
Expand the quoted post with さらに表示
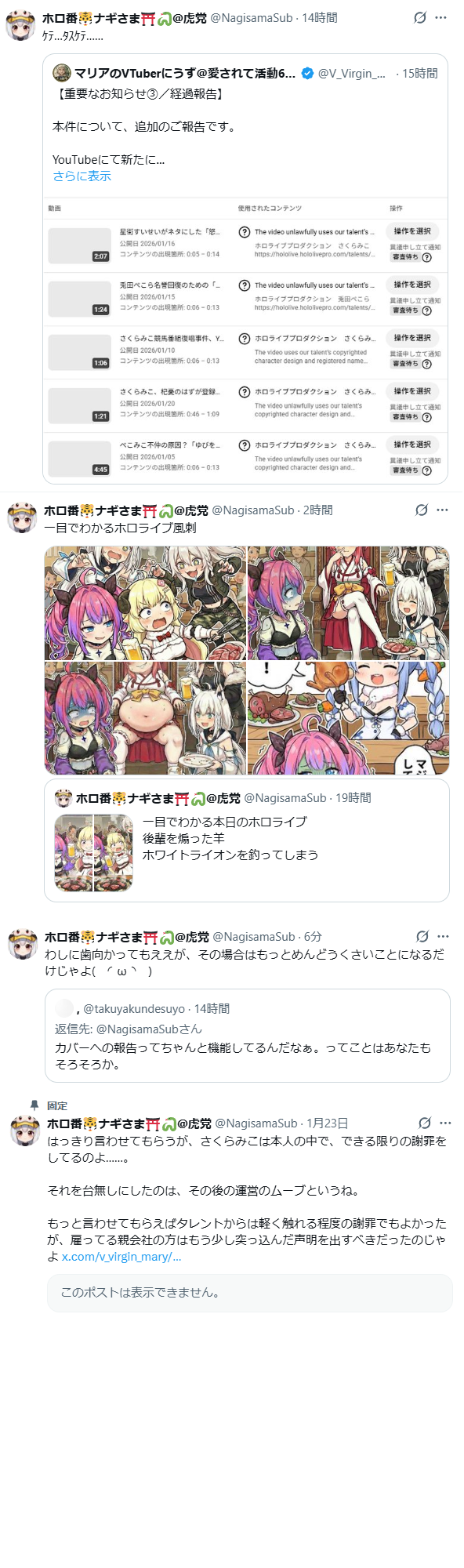82,176
